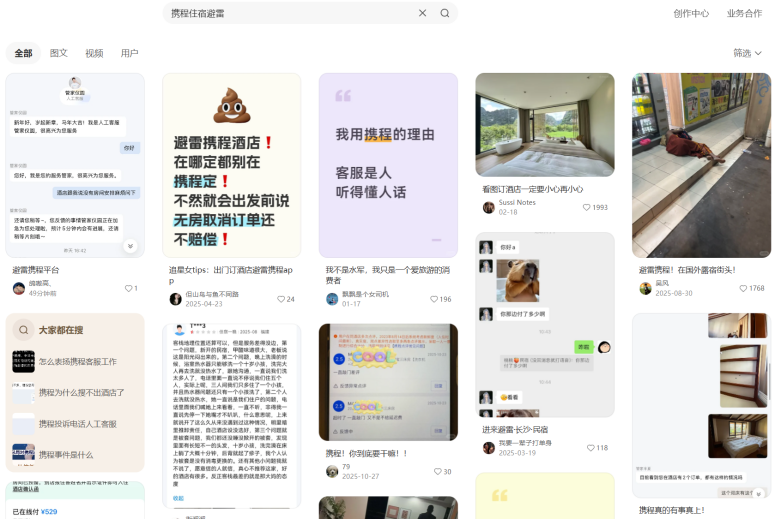This screenshot has height=519, width=775.
Task: Like the 携程!你到底要干嘛 post heart
Action: tap(437, 472)
